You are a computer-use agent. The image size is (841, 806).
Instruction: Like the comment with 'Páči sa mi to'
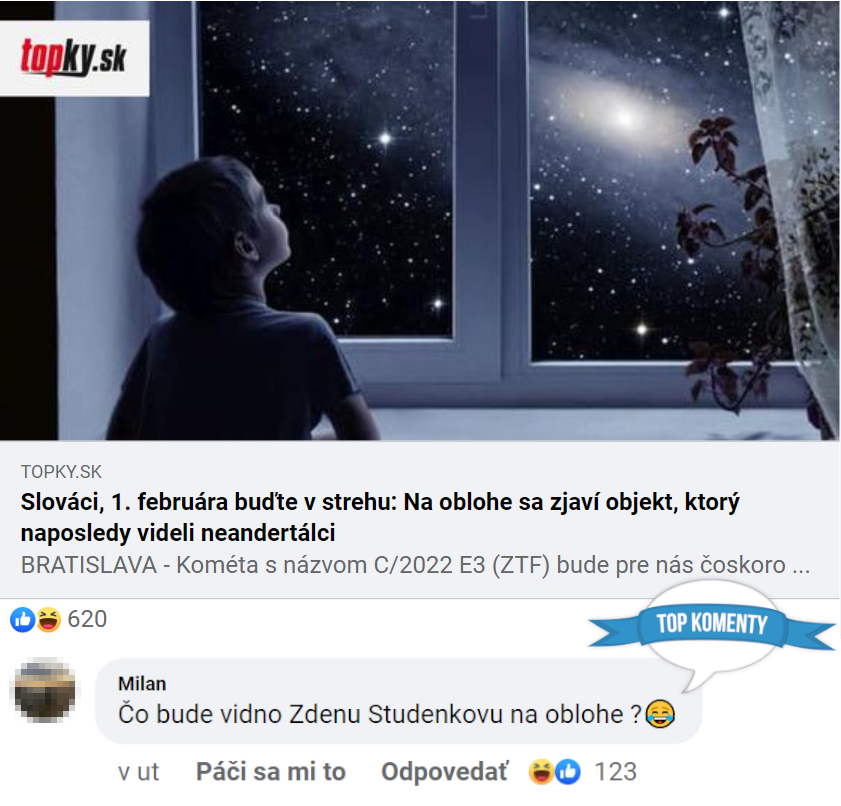point(271,772)
